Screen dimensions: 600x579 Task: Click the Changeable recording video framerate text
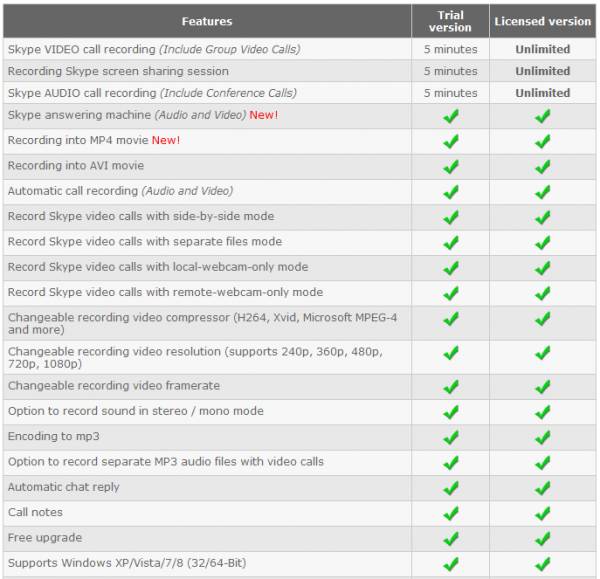tap(114, 386)
